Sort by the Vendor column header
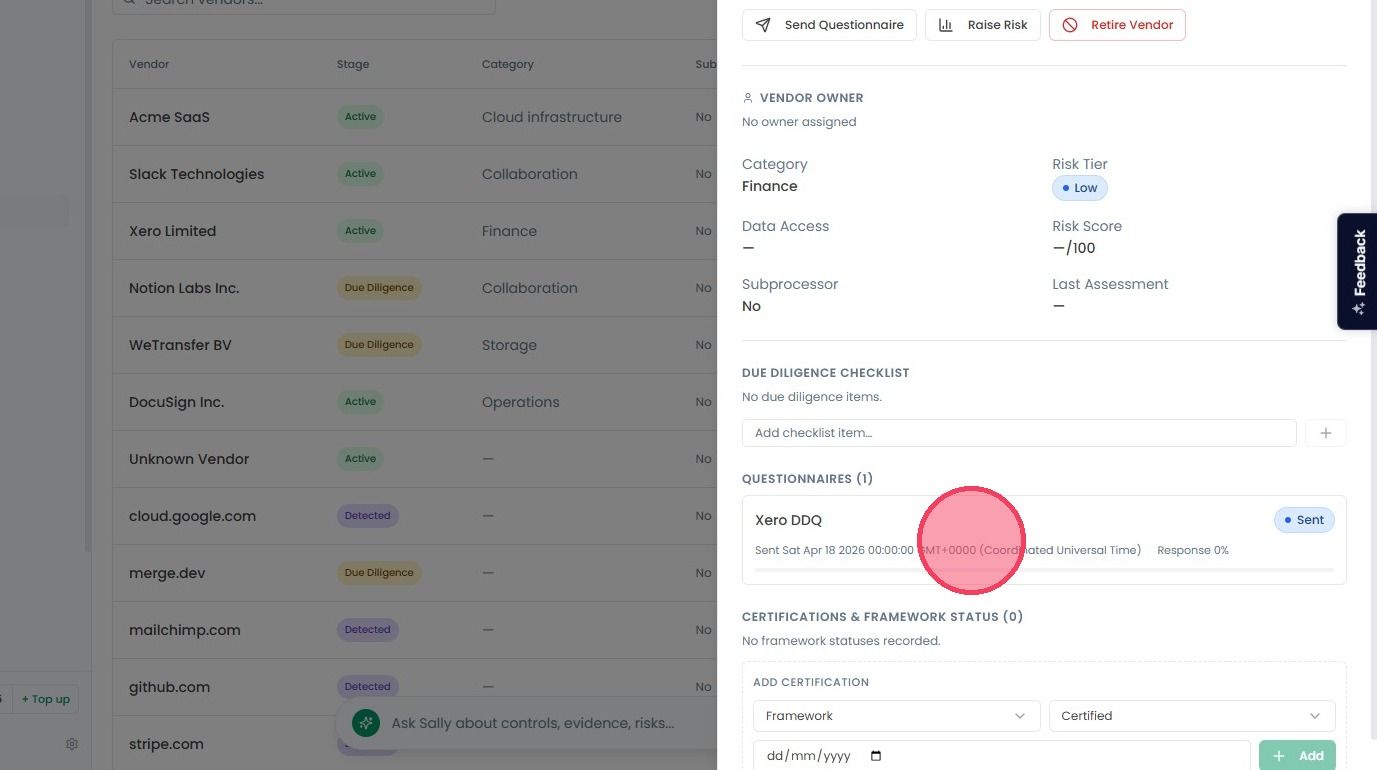Viewport: 1377px width, 770px height. pos(149,64)
